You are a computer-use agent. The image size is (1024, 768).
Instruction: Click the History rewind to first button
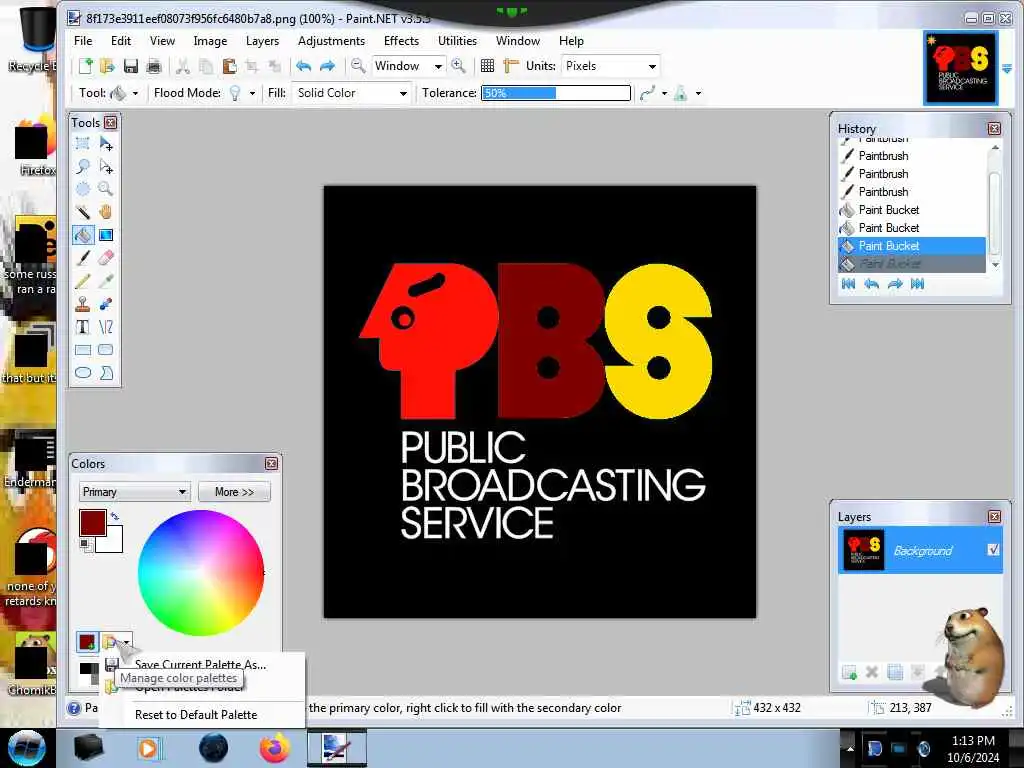pyautogui.click(x=848, y=284)
